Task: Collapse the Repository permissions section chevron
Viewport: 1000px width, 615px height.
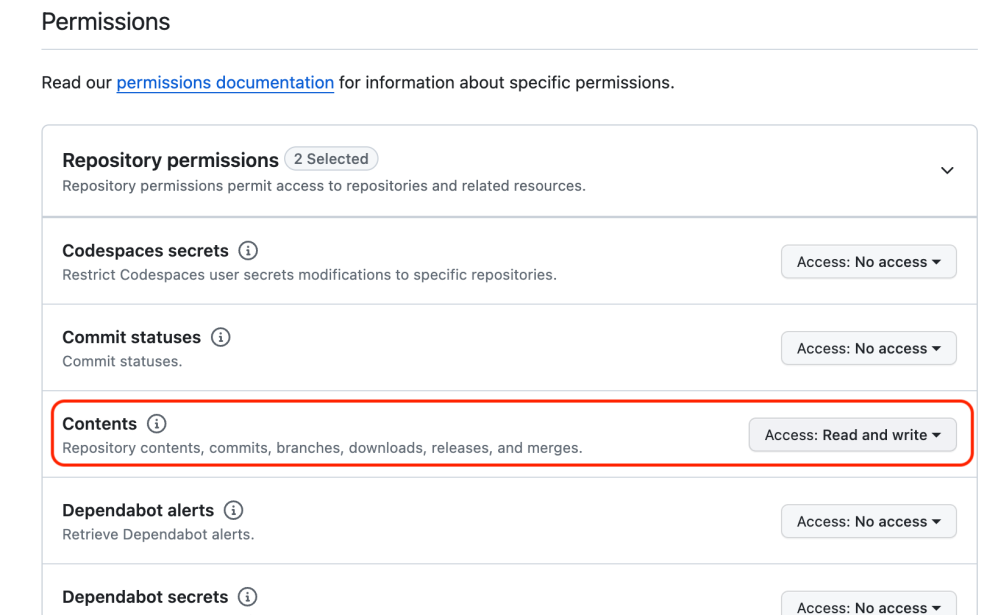Action: [947, 170]
